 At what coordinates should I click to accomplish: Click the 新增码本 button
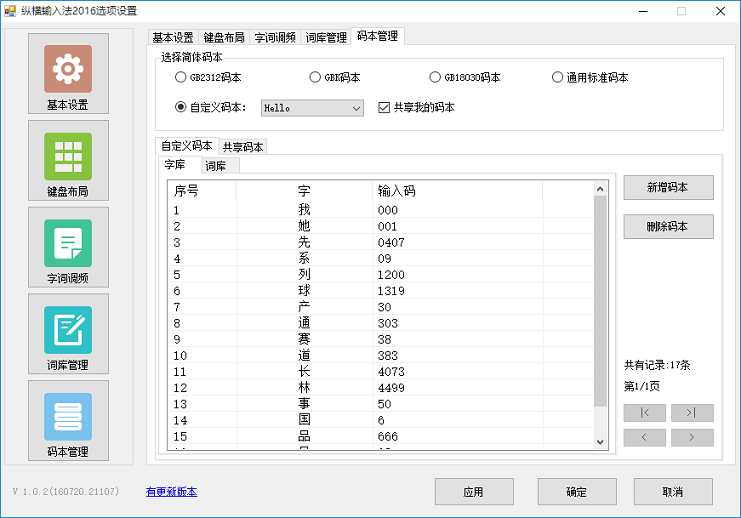668,187
